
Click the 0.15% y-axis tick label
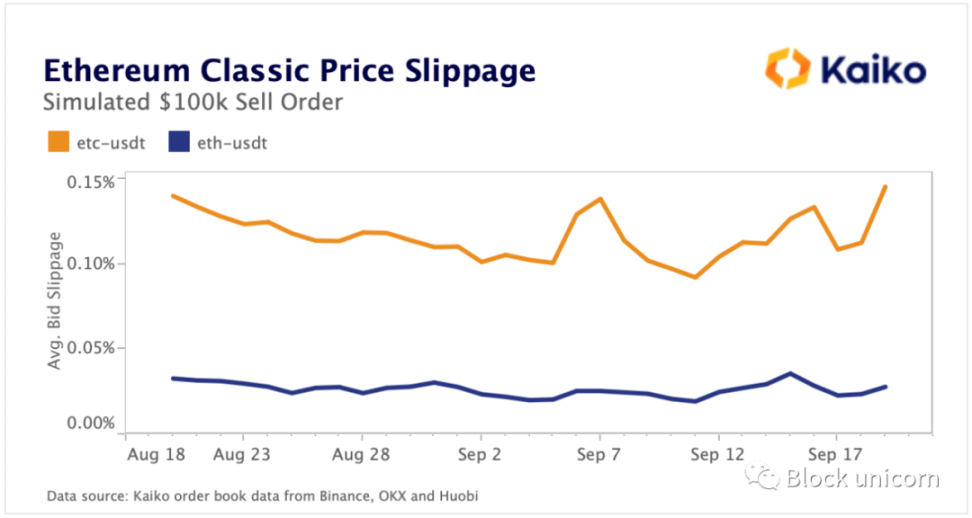[91, 180]
